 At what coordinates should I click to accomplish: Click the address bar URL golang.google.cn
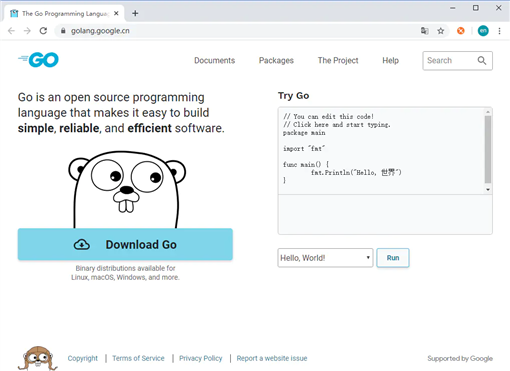click(x=100, y=31)
